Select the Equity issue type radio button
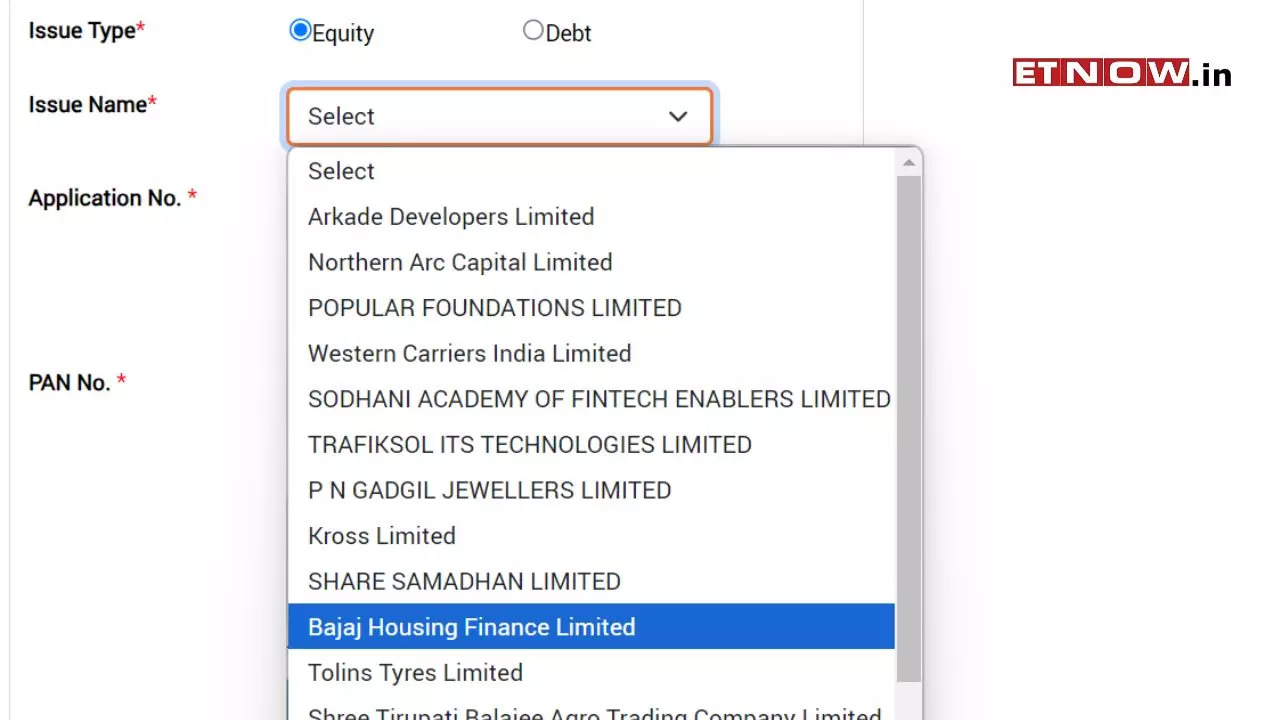 [300, 30]
